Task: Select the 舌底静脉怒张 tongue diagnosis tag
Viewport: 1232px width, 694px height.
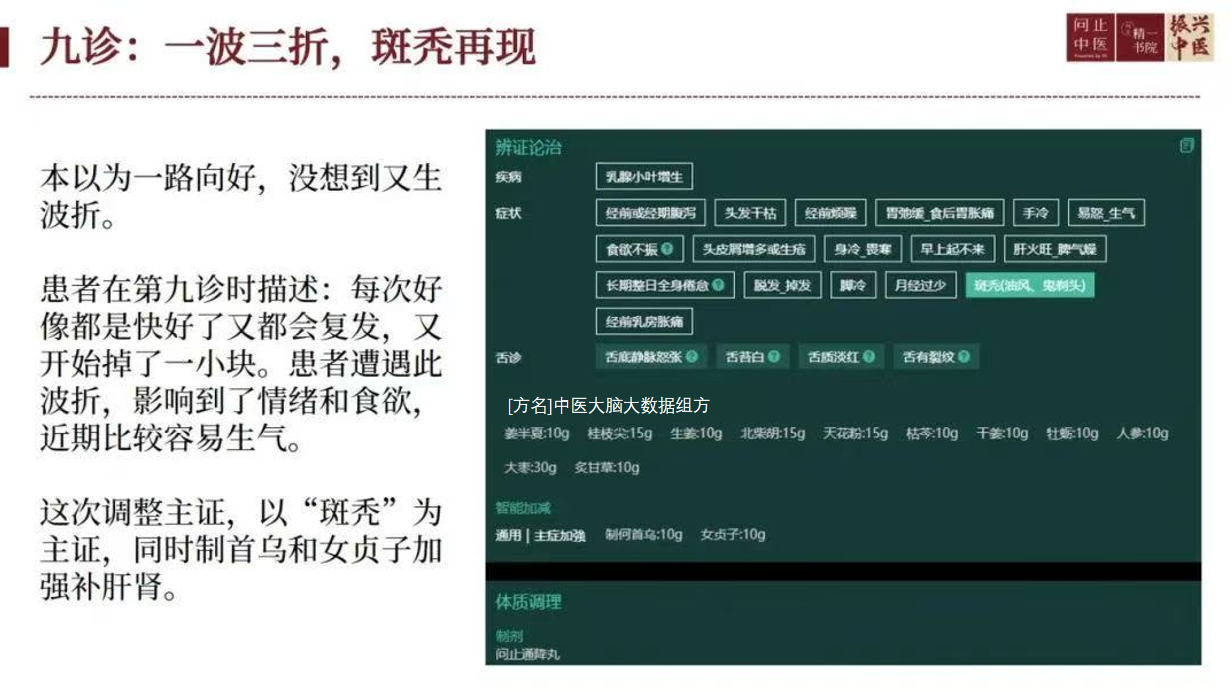Action: (651, 356)
